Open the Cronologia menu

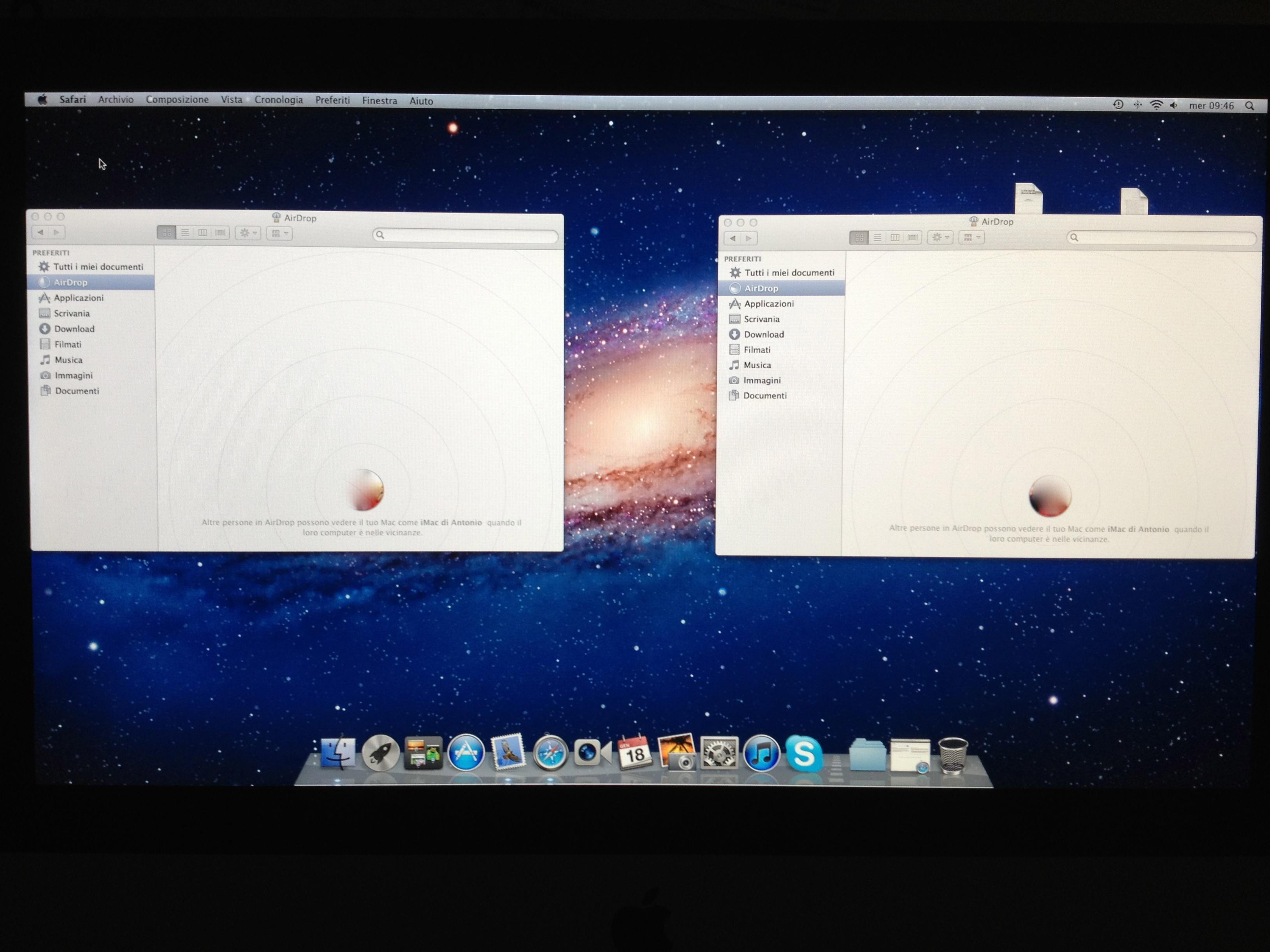(x=278, y=100)
